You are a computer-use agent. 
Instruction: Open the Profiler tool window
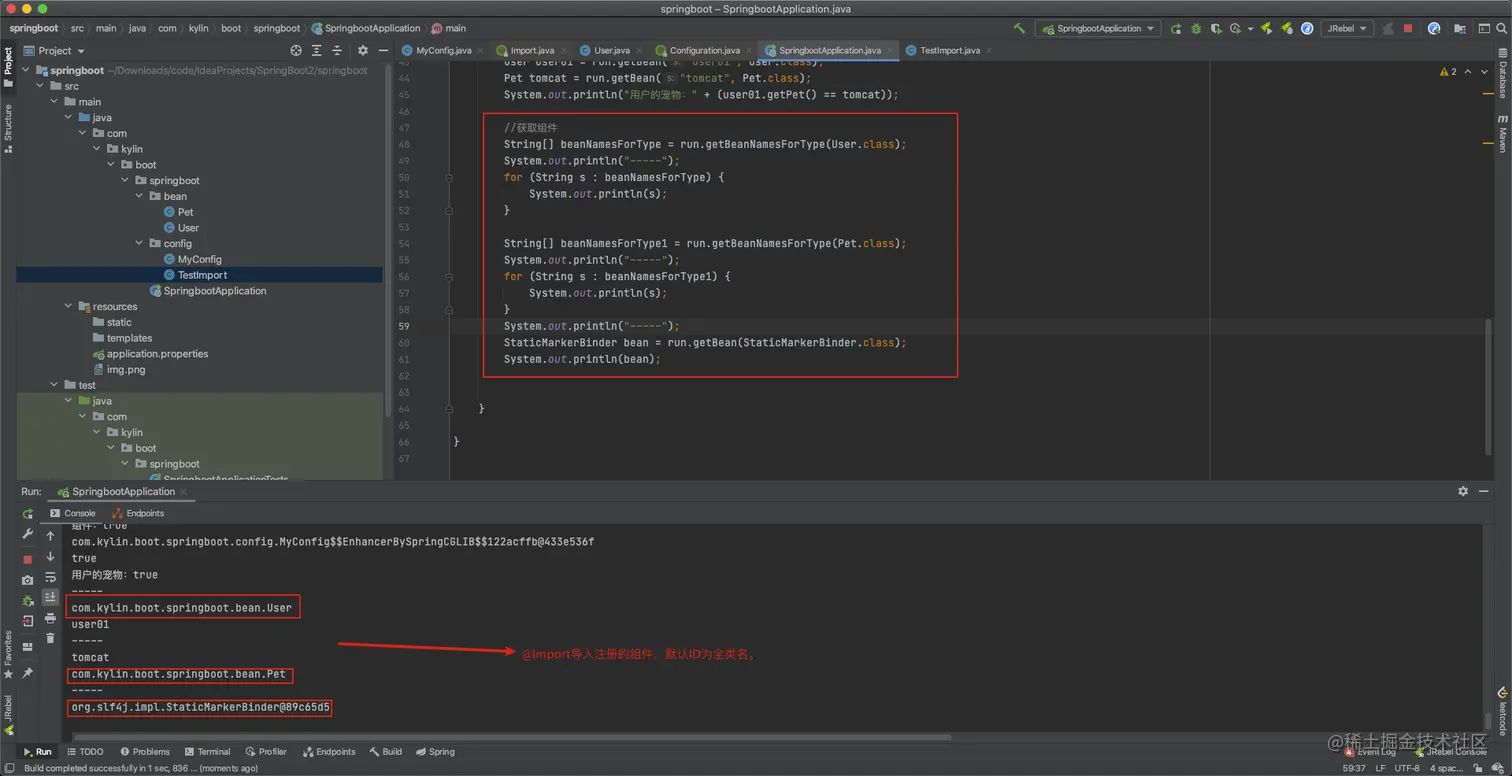point(266,752)
